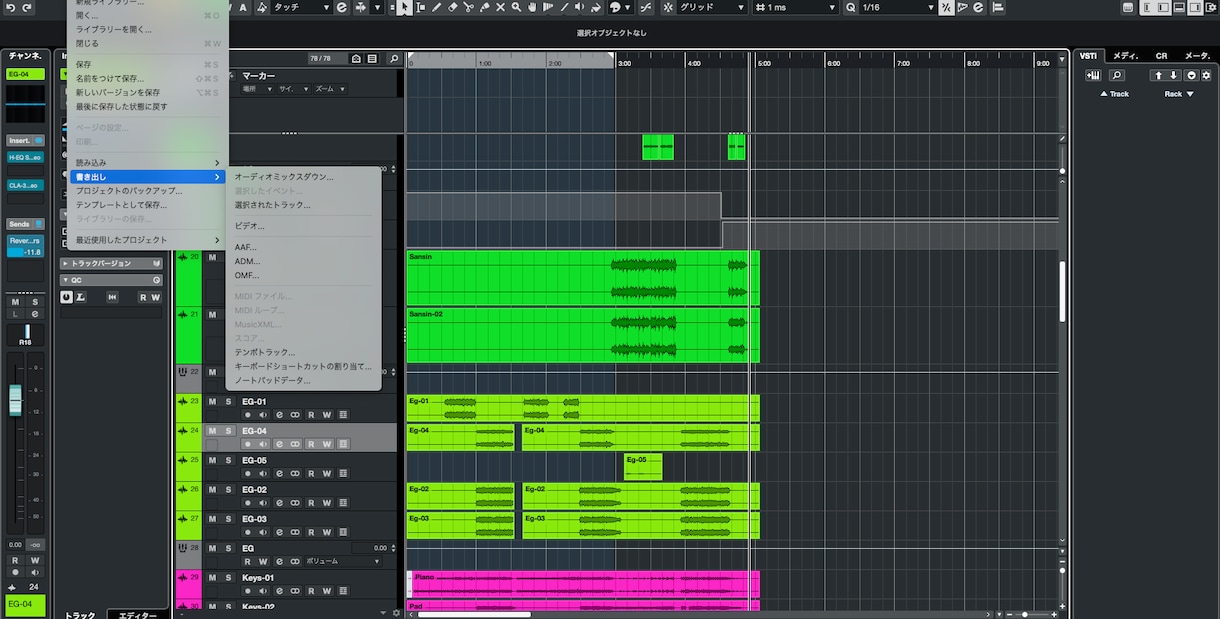Select the Zoom magnifier tool
The height and width of the screenshot is (619, 1220).
[516, 7]
